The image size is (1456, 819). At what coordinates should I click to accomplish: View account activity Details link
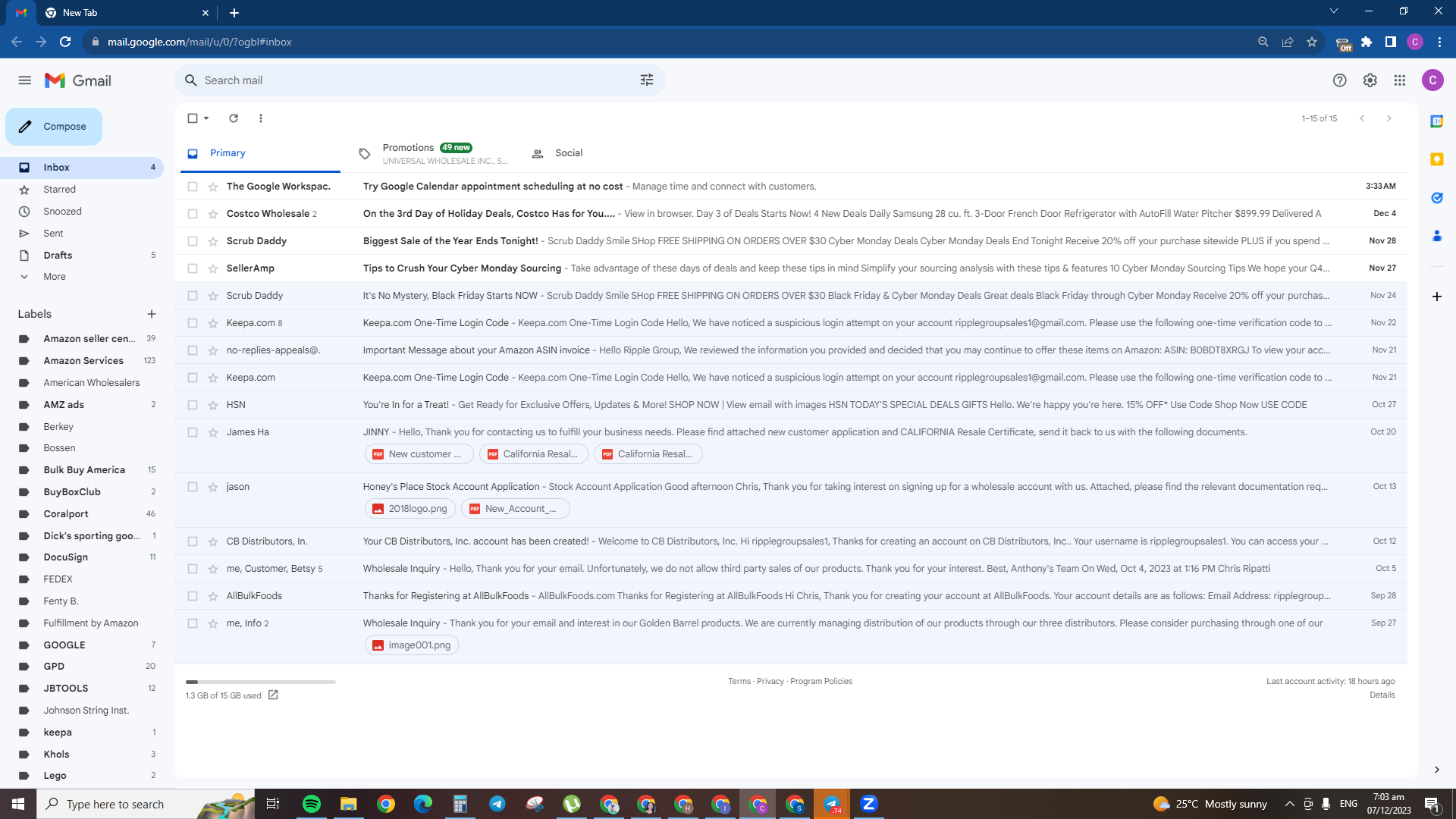pyautogui.click(x=1382, y=695)
